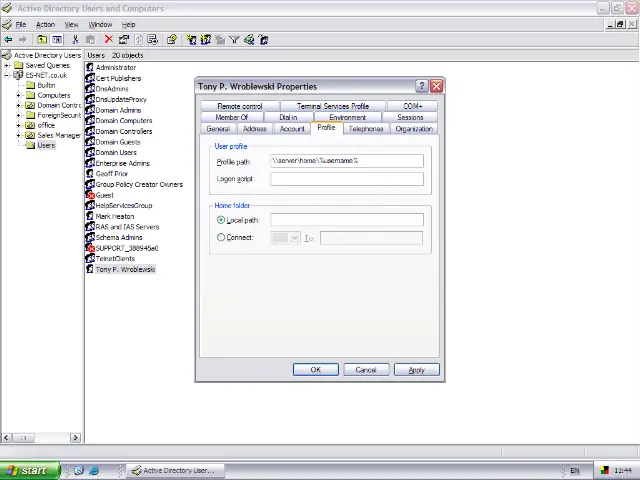Go up one level with folder icon
This screenshot has width=640, height=480.
42,40
